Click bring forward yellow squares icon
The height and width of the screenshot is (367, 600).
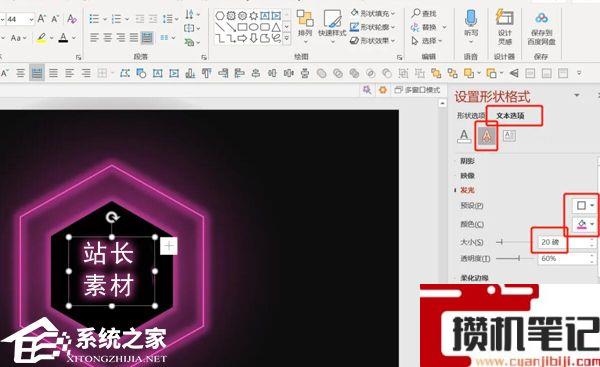[436, 73]
